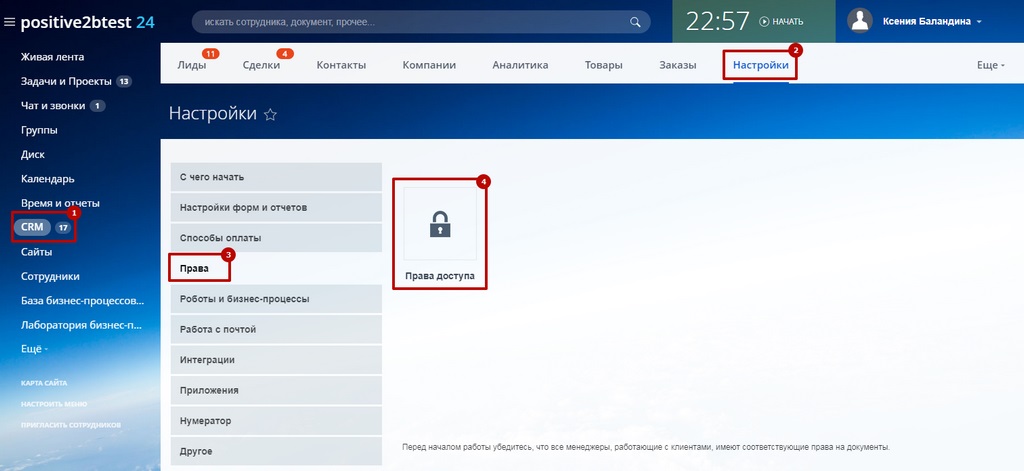Switch to Компании tab

click(429, 65)
